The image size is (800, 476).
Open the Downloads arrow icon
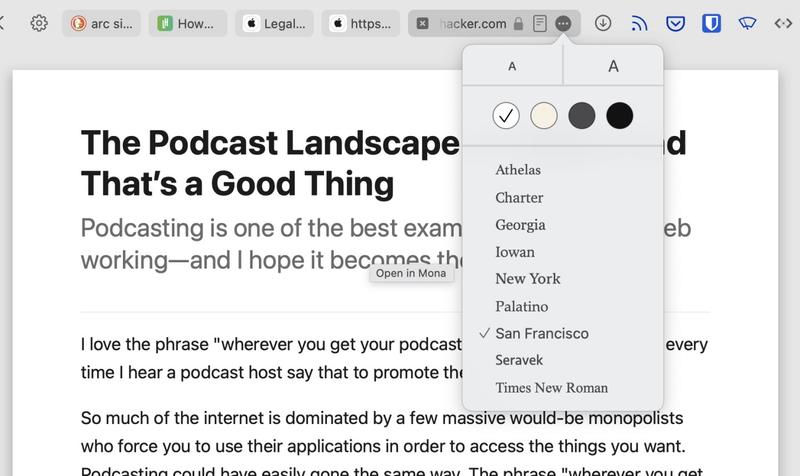(x=603, y=23)
